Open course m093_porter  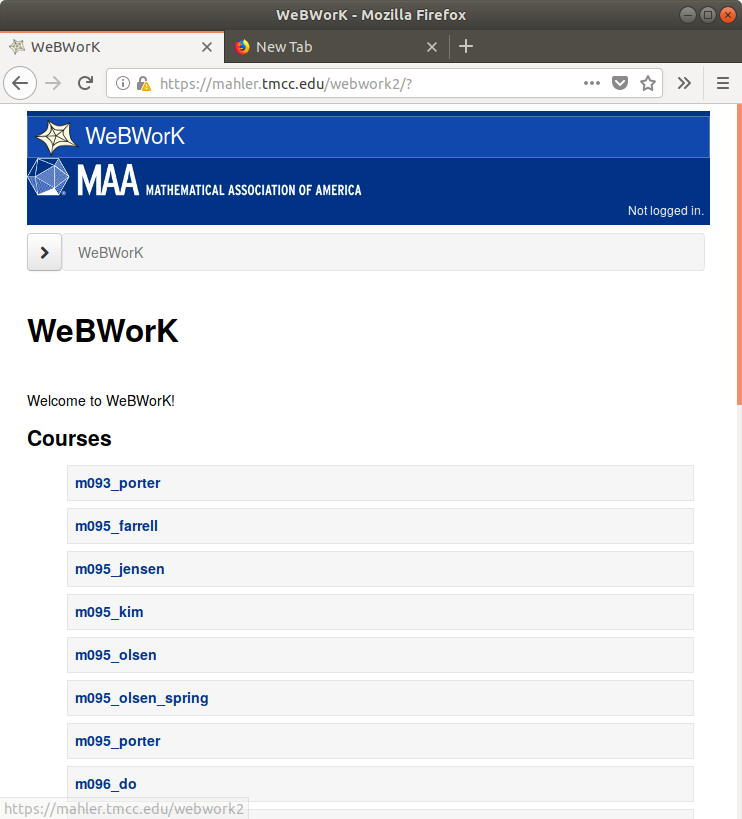click(x=117, y=483)
